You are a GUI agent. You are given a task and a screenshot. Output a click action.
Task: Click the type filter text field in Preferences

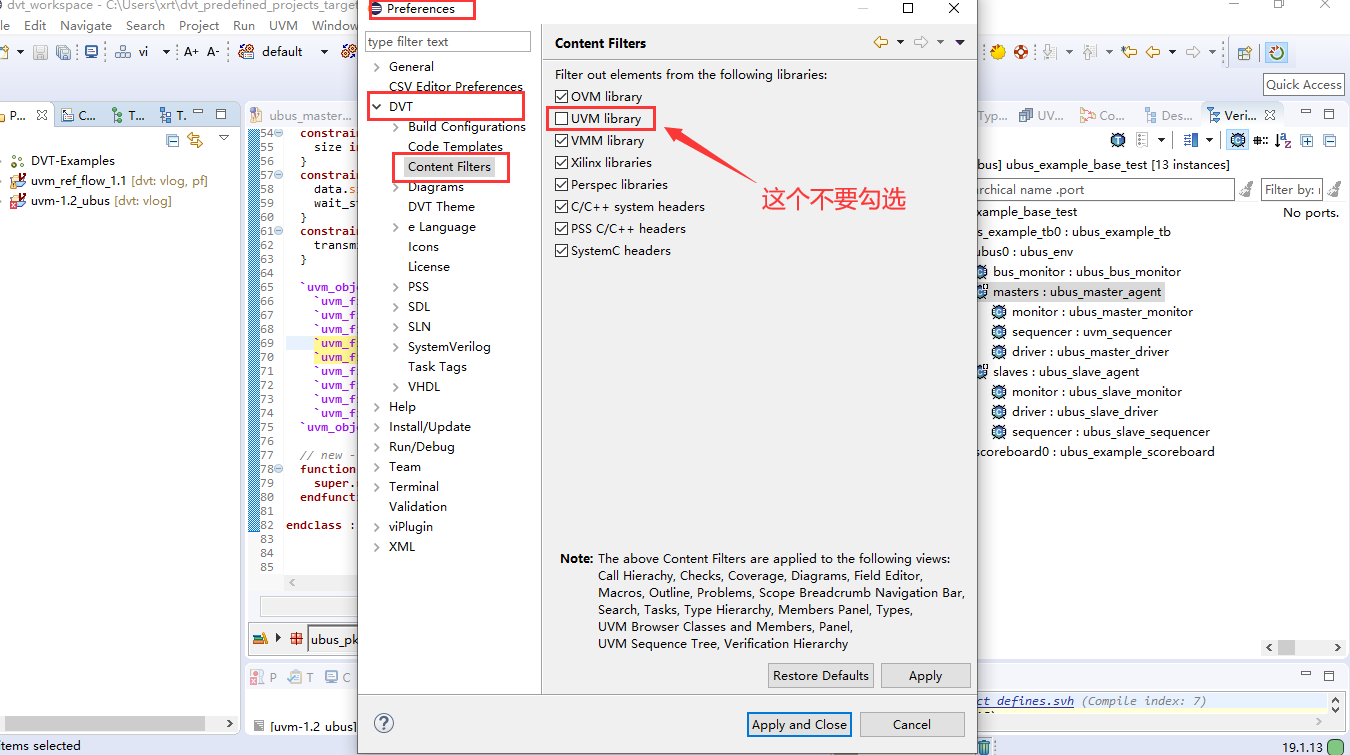tap(447, 41)
